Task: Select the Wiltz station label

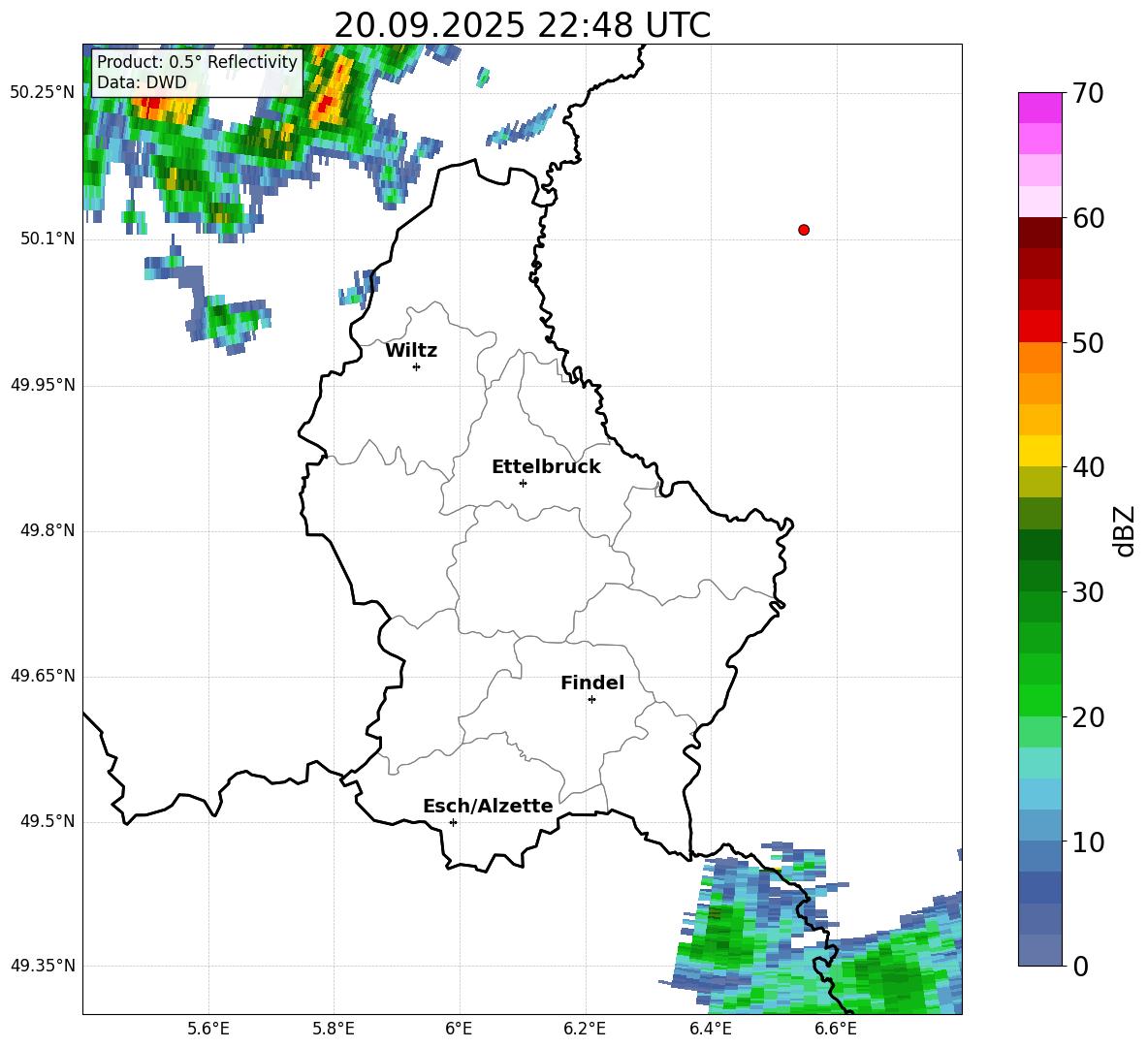Action: tap(411, 351)
